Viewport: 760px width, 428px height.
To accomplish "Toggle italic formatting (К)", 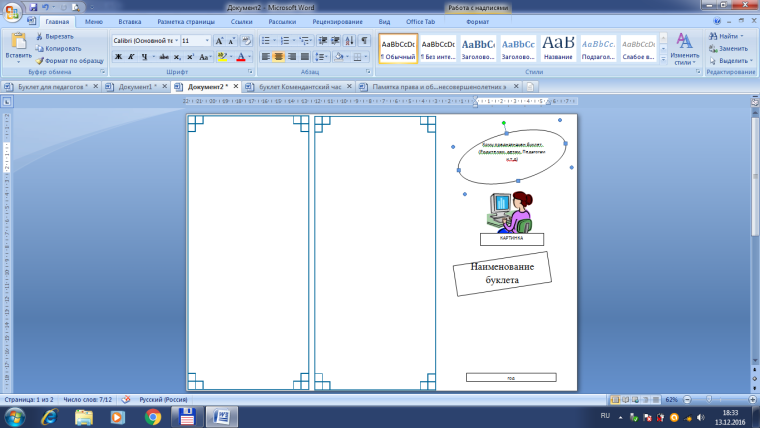I will click(132, 57).
